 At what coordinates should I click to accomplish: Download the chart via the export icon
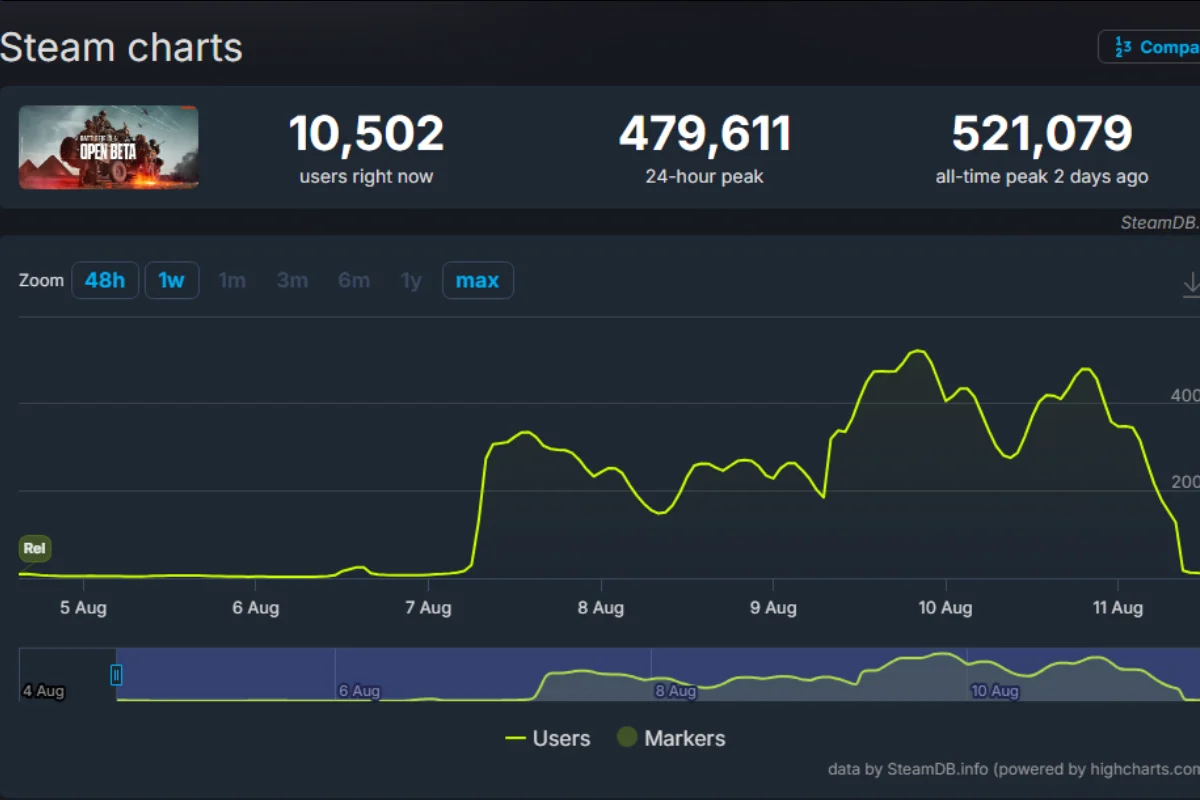pos(1191,285)
